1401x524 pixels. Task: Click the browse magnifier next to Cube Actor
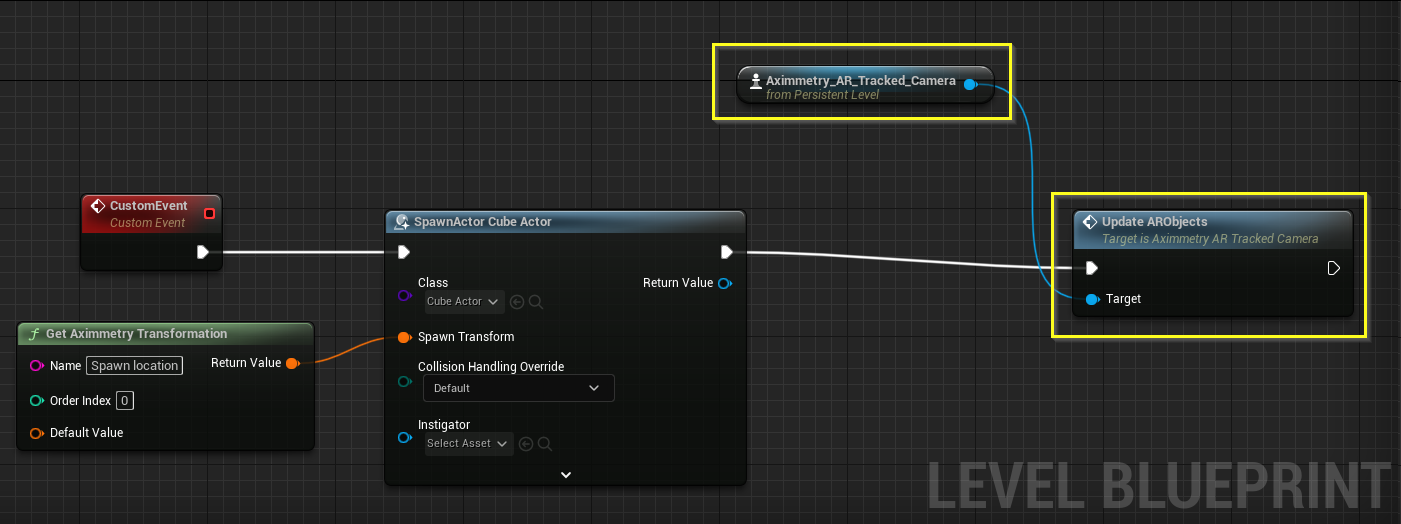click(536, 301)
